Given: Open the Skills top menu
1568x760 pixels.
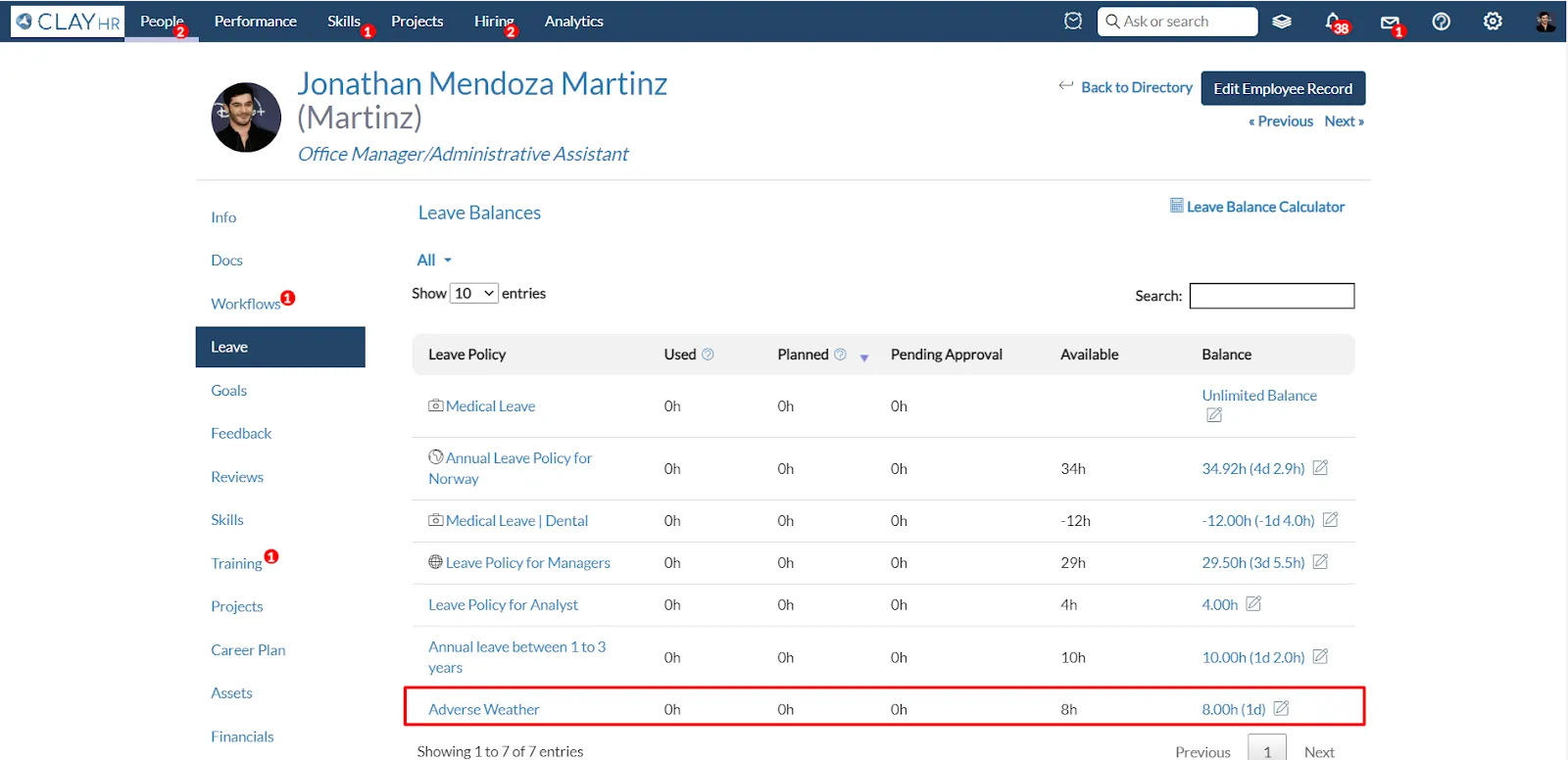Looking at the screenshot, I should click(344, 22).
